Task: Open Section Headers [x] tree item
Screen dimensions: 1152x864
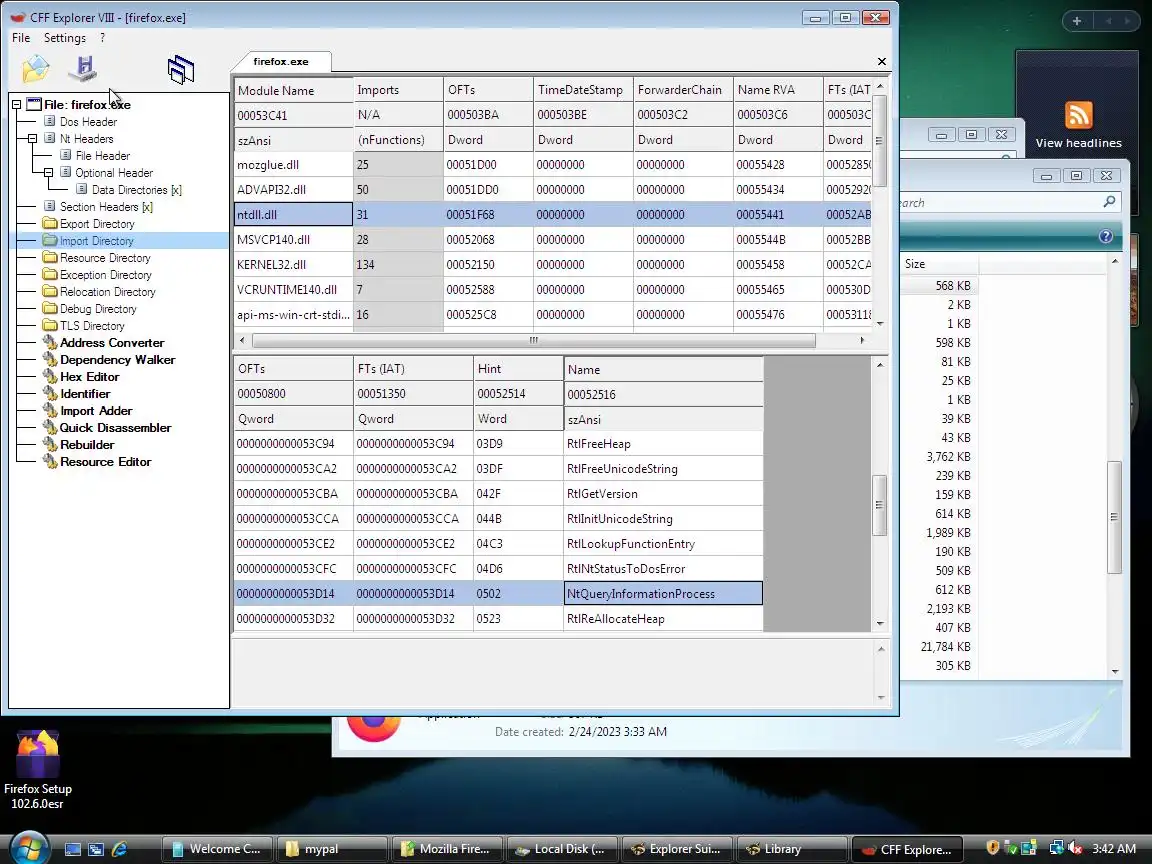Action: tap(107, 206)
